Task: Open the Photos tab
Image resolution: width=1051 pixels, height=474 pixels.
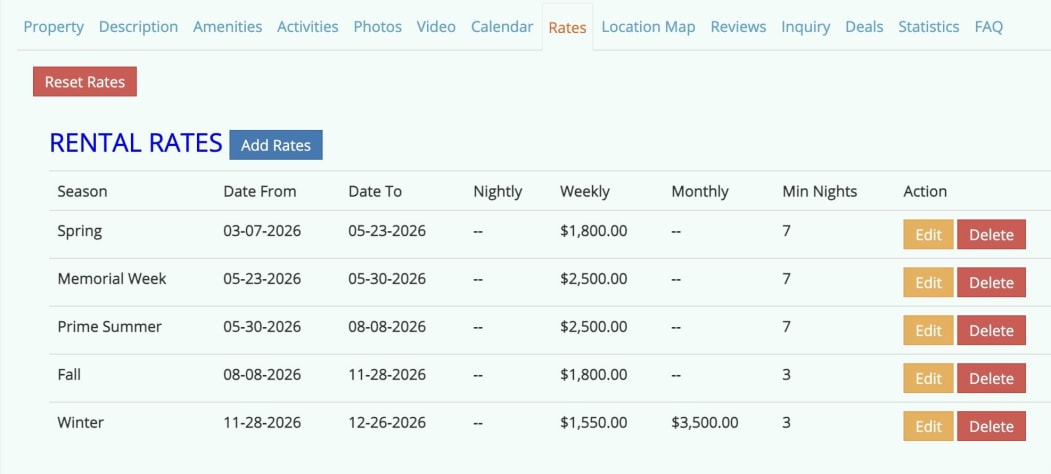Action: (377, 27)
